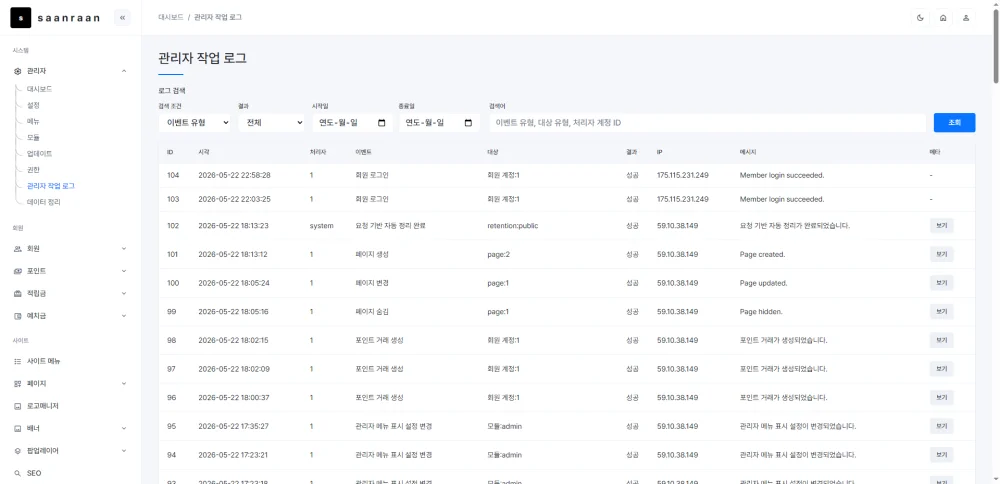Image resolution: width=1000 pixels, height=484 pixels.
Task: Click the people icon beside 회원
Action: click(x=18, y=249)
